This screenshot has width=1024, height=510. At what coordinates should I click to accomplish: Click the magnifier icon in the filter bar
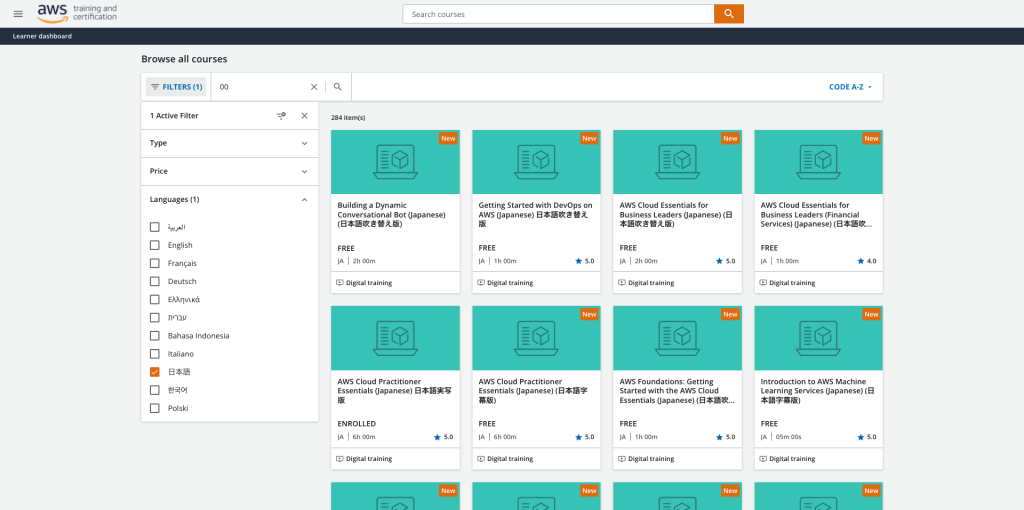338,87
